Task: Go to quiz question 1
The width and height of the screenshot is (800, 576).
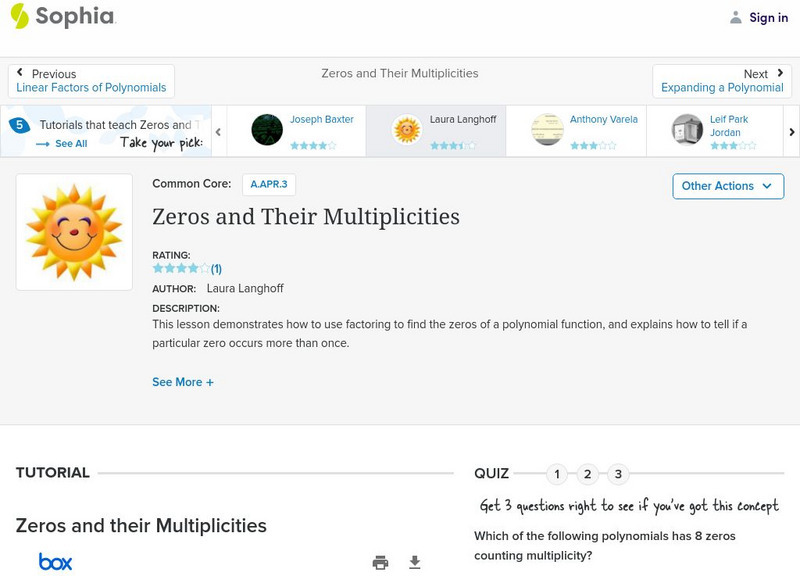Action: [x=558, y=474]
